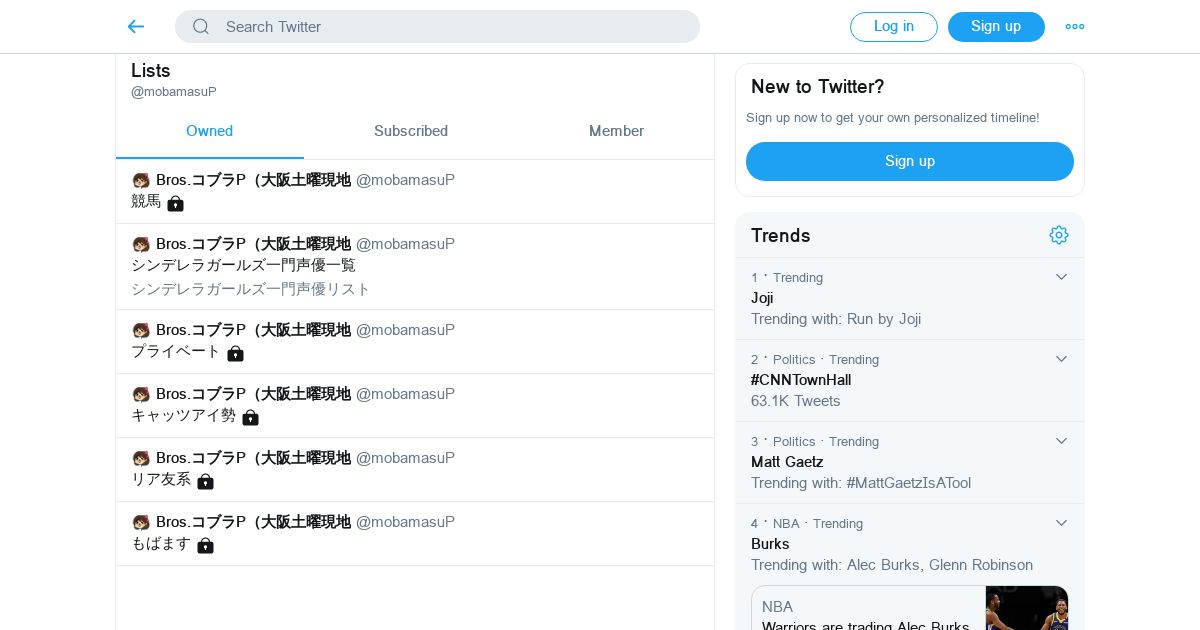Expand the Joji trend chevron

tap(1061, 277)
